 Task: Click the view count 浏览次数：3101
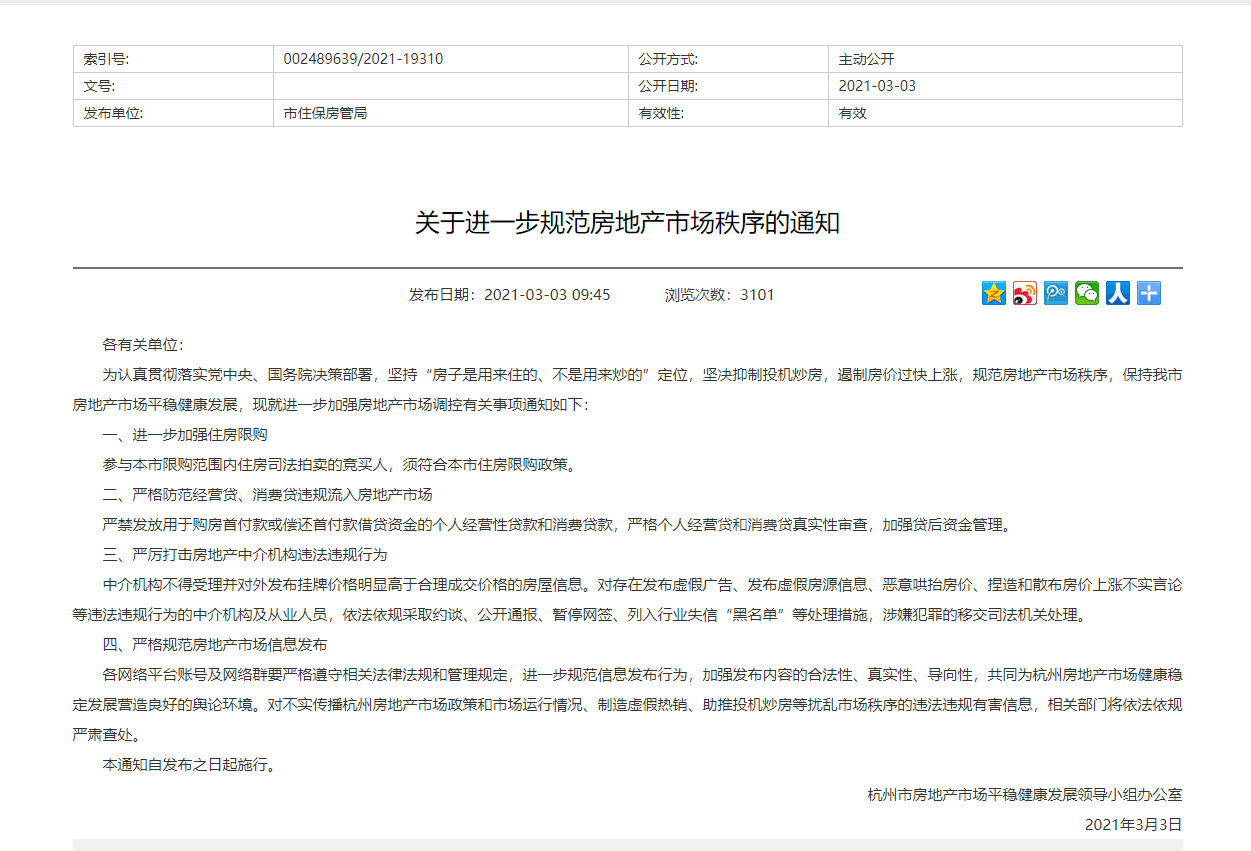[719, 295]
